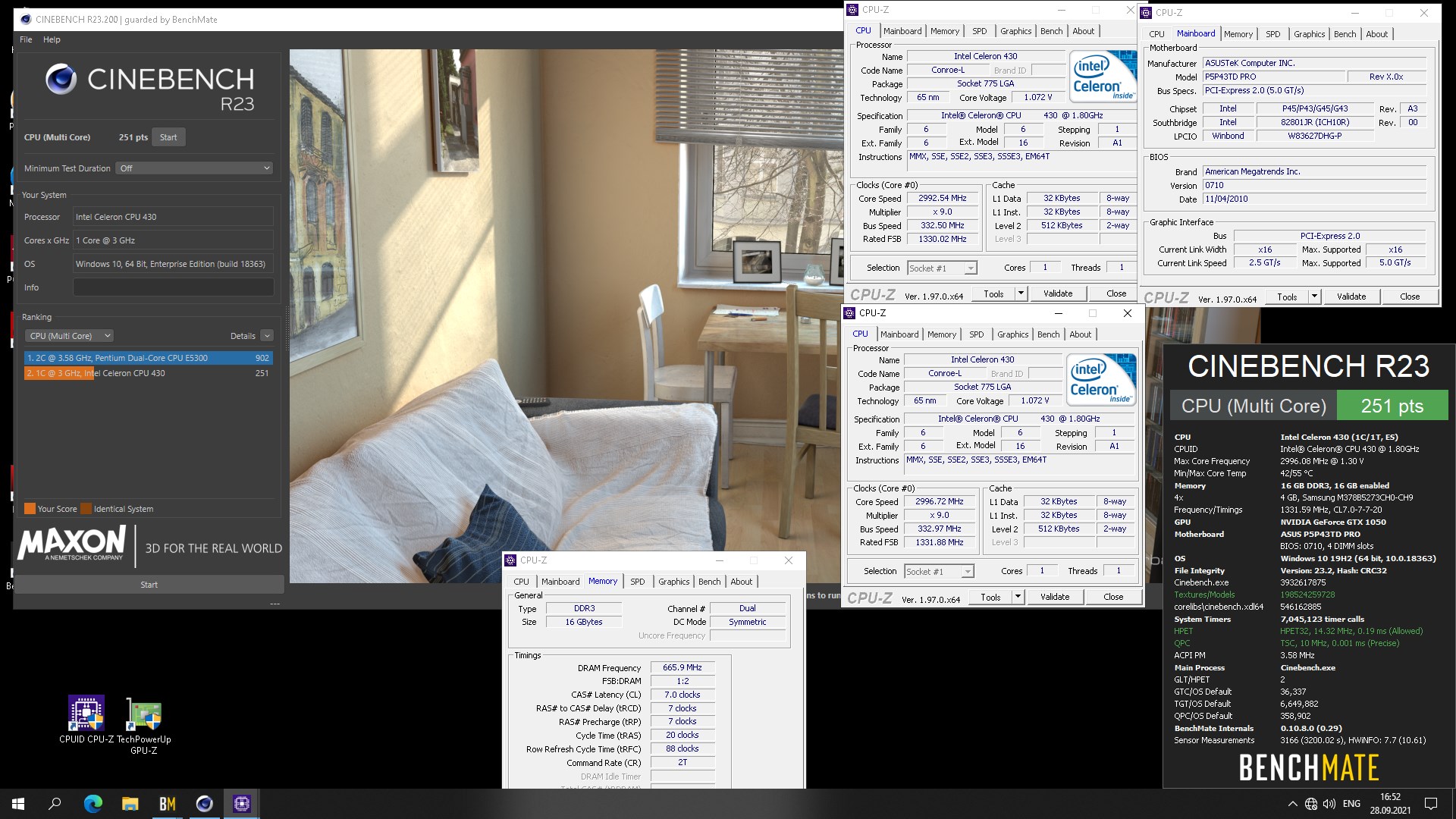Switch to Bench tab in lower CPU-Z window
Screen dimensions: 1456x819
coord(1049,334)
